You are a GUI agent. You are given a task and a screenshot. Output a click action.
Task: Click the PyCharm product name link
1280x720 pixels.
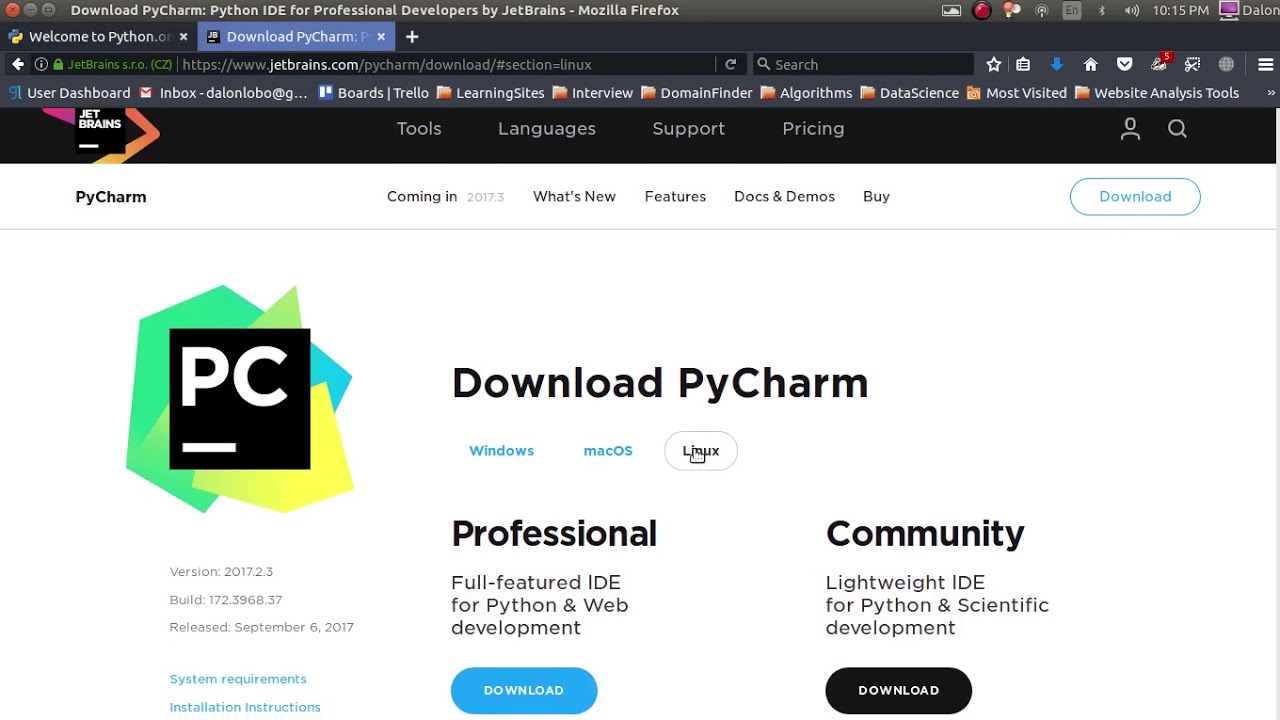click(x=111, y=197)
